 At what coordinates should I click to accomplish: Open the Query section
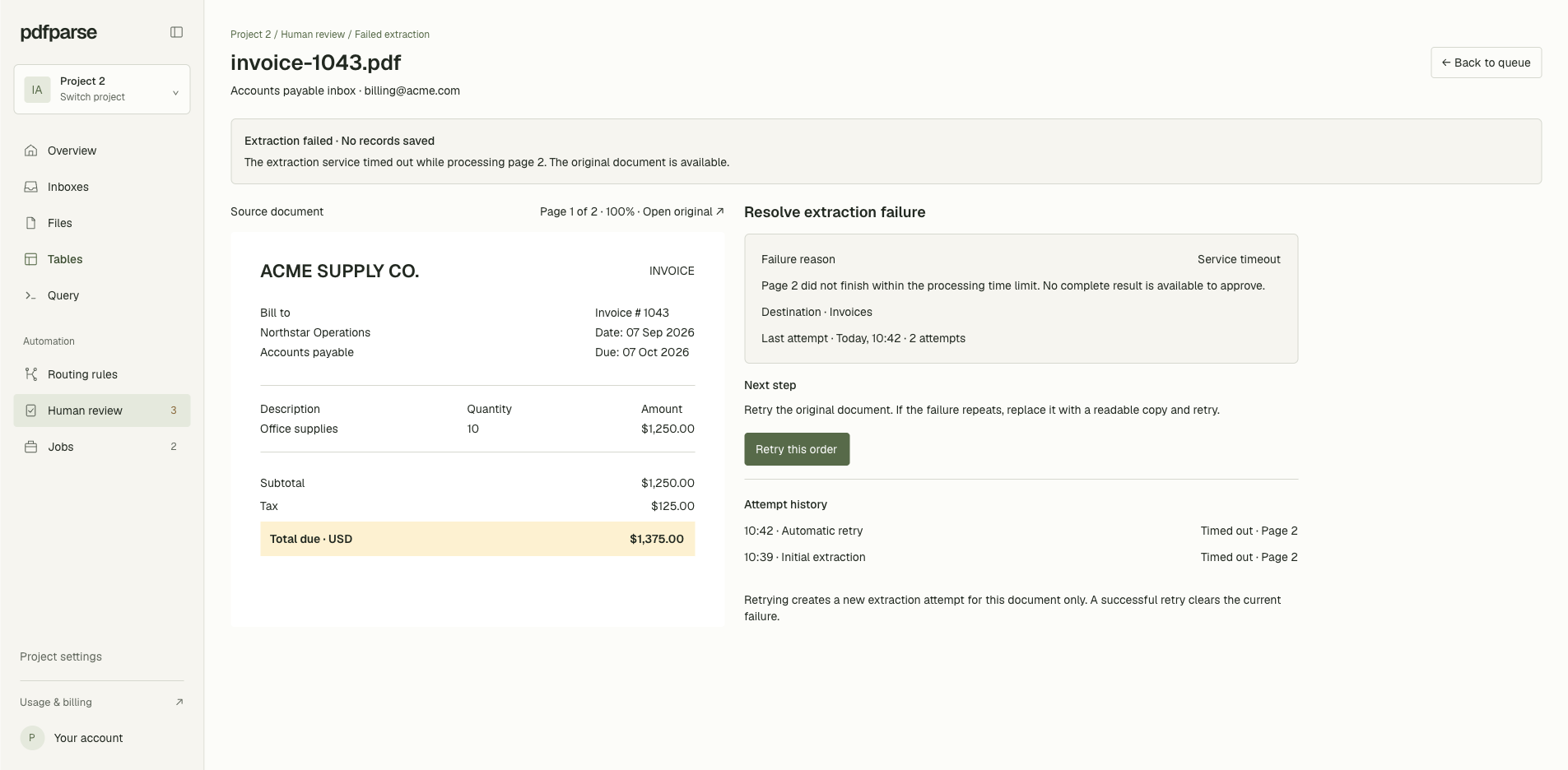coord(102,295)
